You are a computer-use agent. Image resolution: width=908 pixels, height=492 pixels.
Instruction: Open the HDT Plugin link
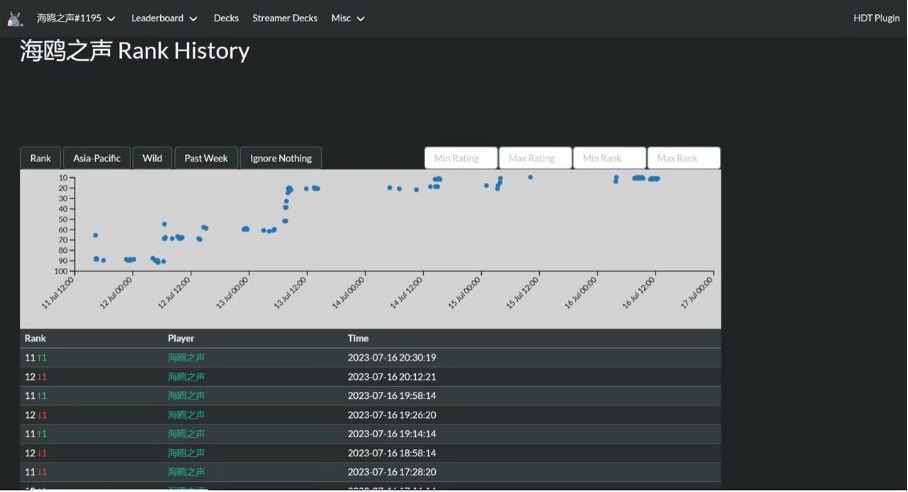[876, 18]
